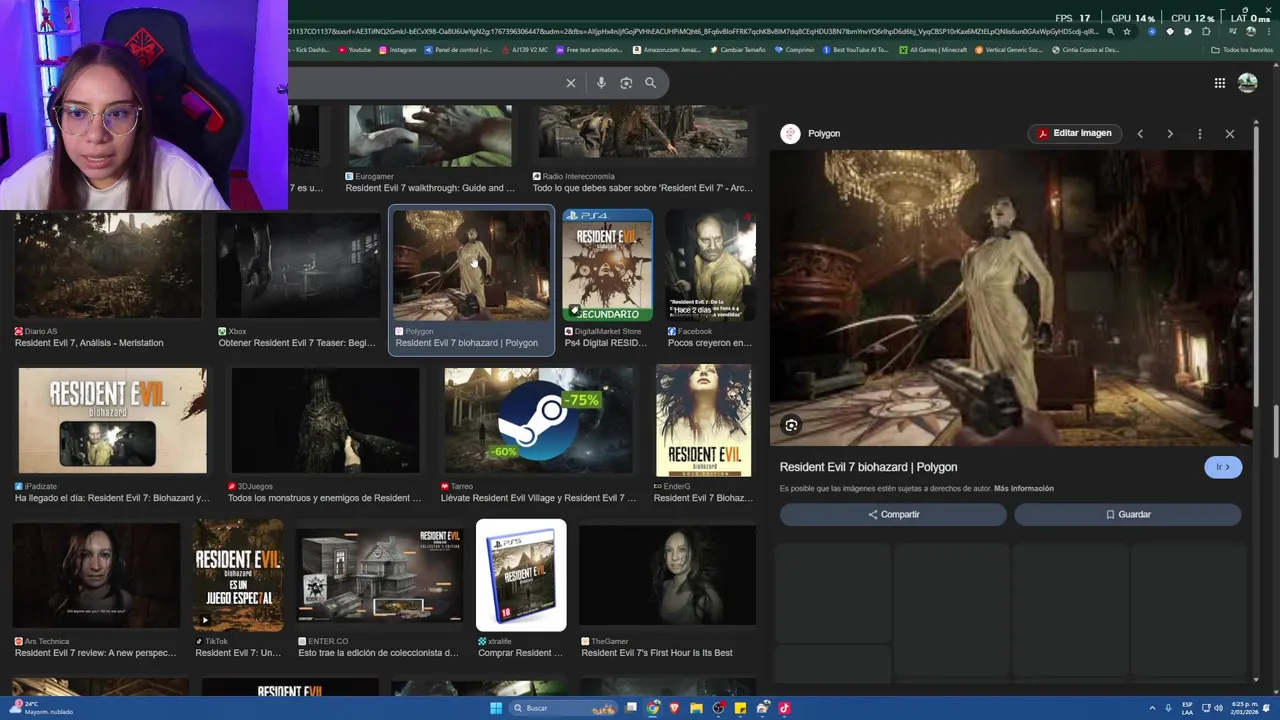Open the Todos los favoritos bookmarks folder
Viewport: 1280px width, 720px height.
coord(1243,50)
